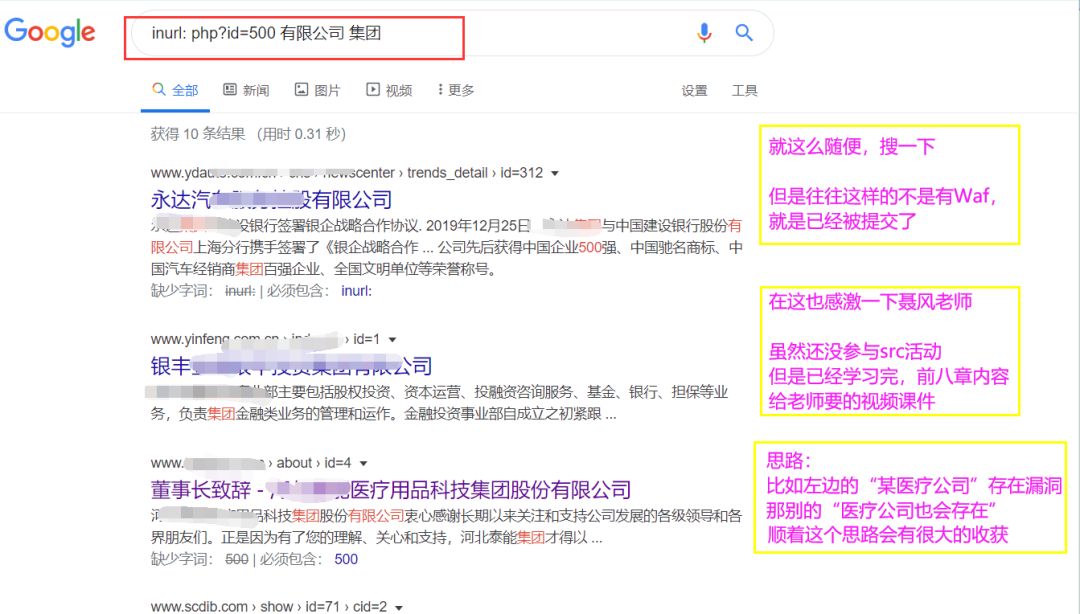The image size is (1080, 614).
Task: Click the Google logo
Action: point(50,31)
